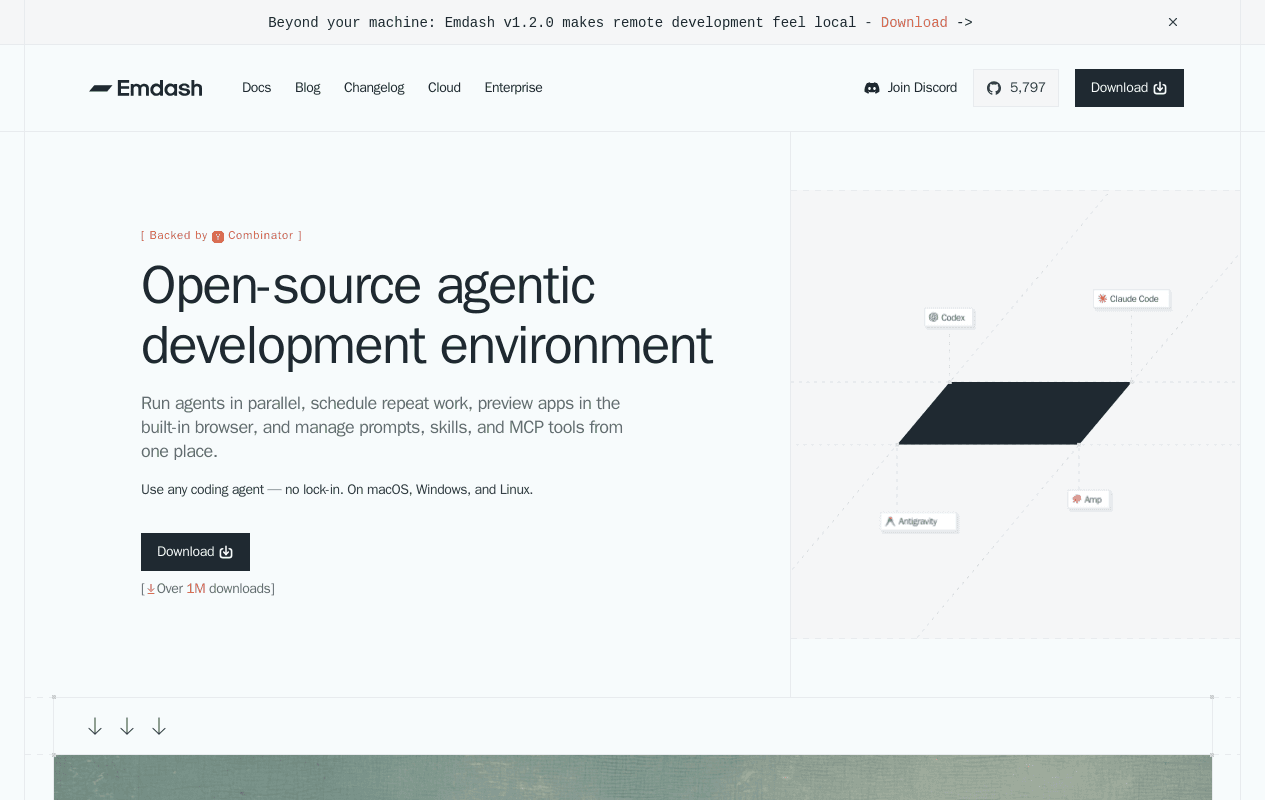Select the Claude Code label in the diagram

click(1131, 298)
